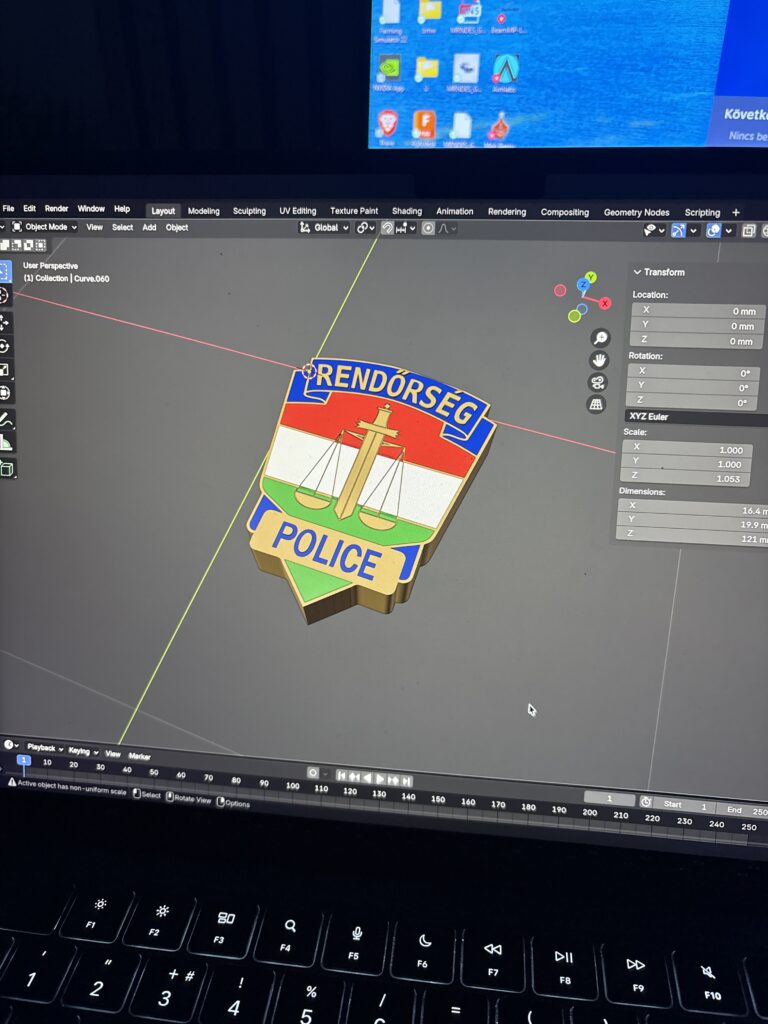This screenshot has height=1024, width=768.
Task: Open the Help menu
Action: pos(122,209)
